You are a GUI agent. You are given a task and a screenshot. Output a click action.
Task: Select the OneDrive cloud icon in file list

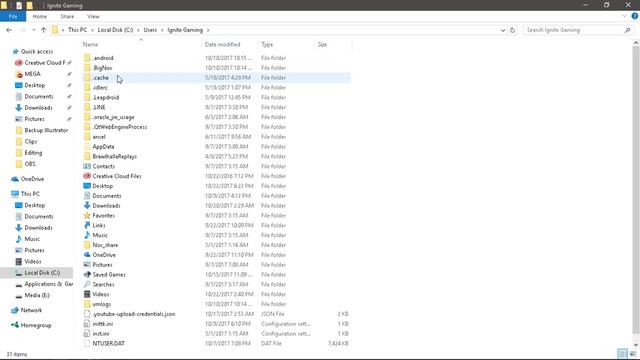[x=87, y=255]
